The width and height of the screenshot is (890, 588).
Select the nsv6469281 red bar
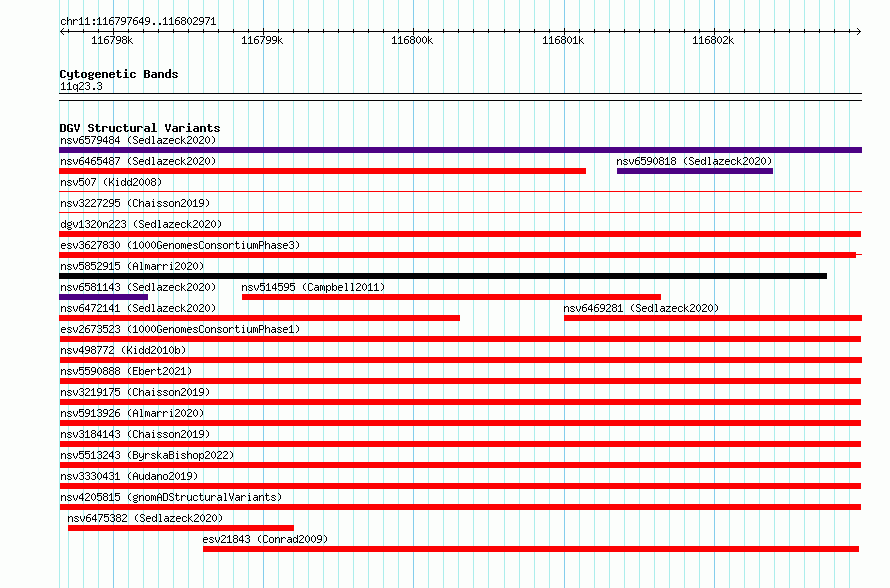[x=713, y=318]
